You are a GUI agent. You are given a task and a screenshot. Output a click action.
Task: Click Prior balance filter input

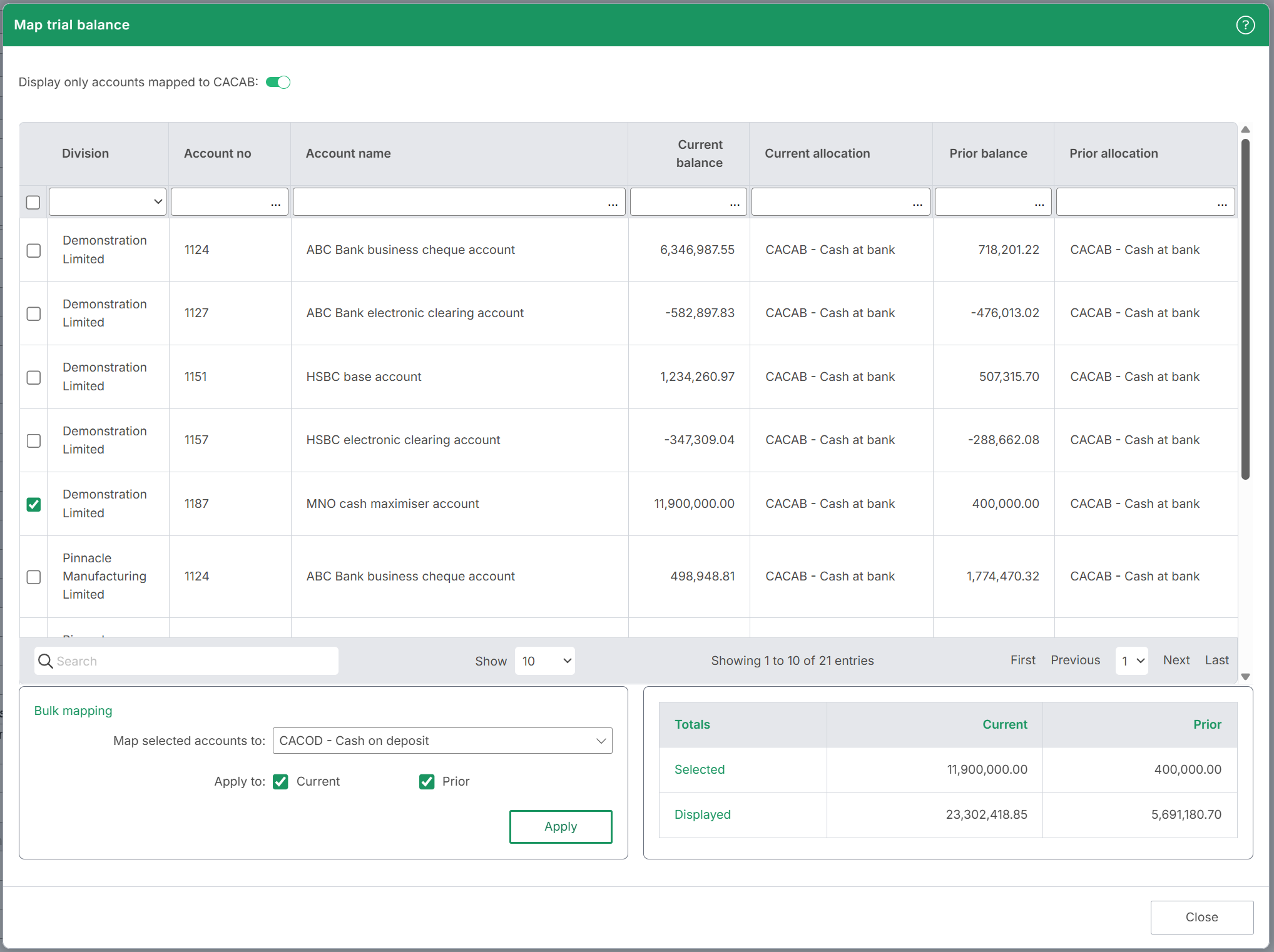993,201
